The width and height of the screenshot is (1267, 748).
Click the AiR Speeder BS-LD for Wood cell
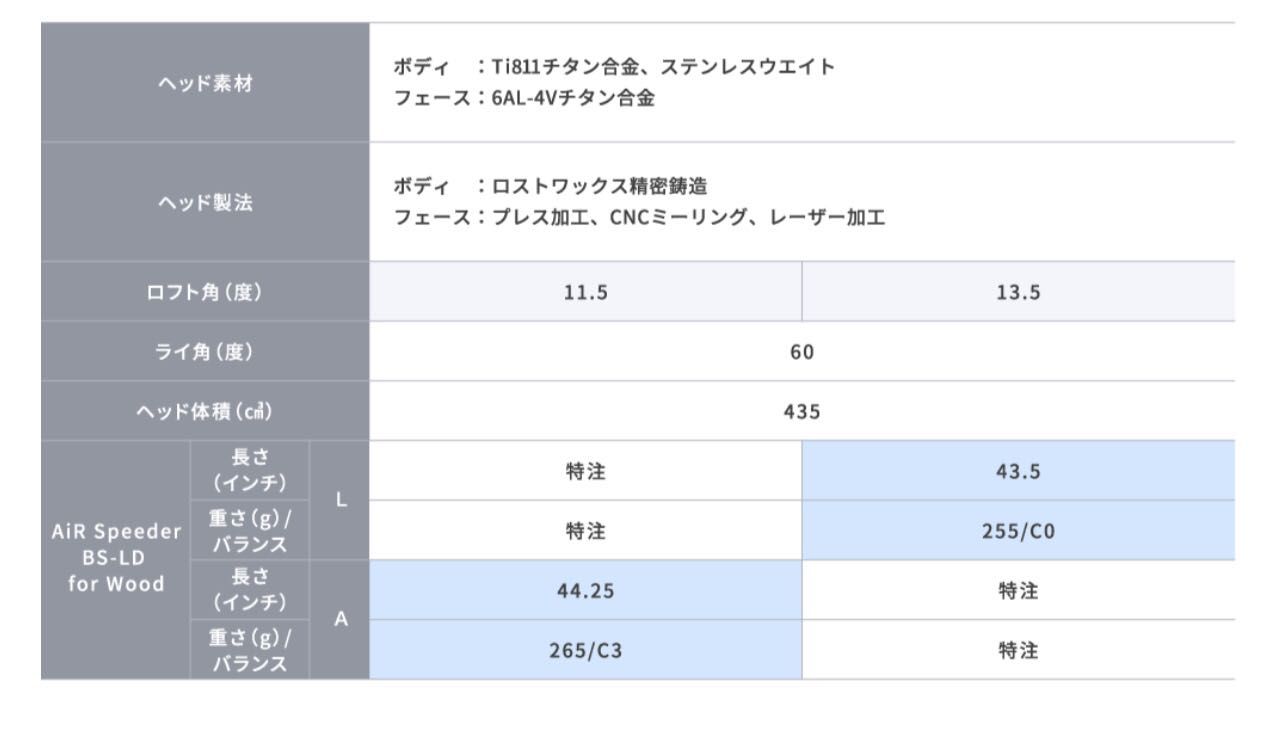click(x=115, y=560)
